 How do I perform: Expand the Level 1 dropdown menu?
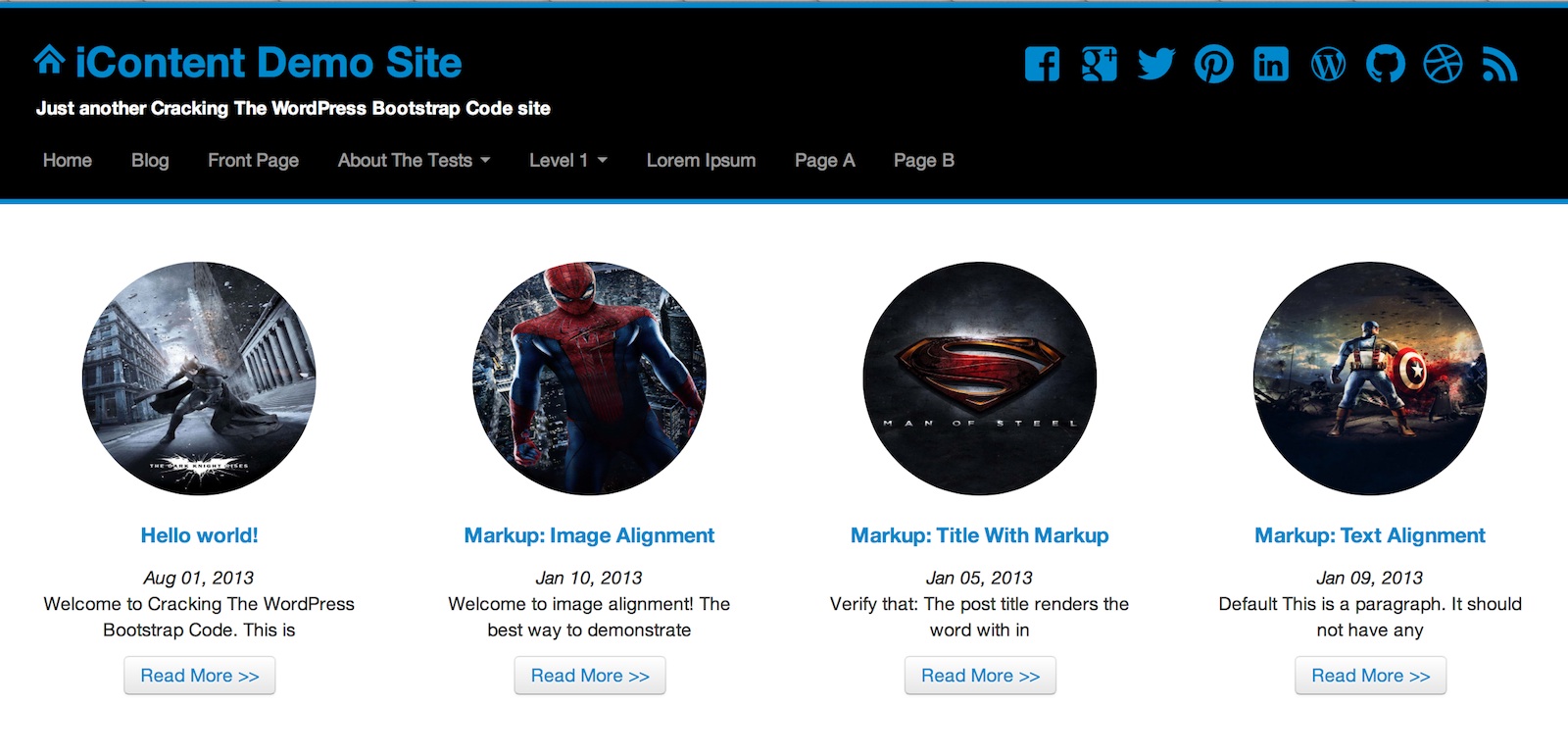tap(567, 161)
